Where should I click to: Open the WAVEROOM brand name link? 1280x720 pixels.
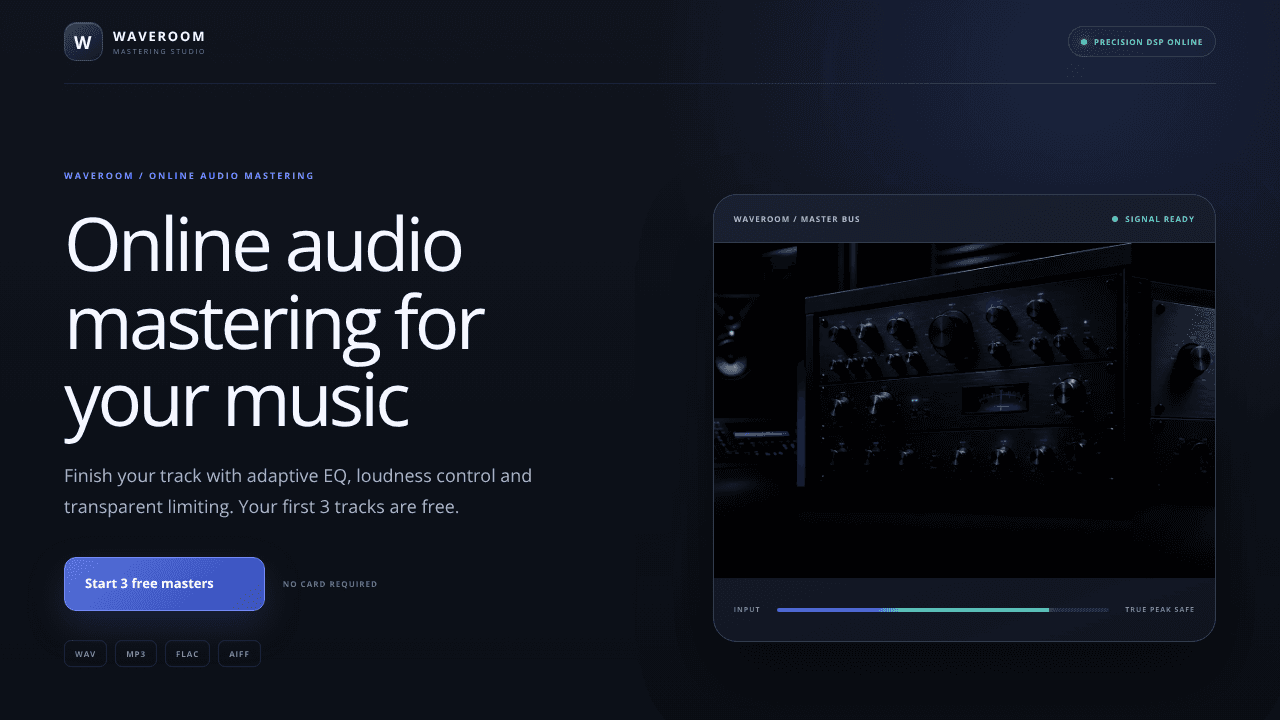[x=159, y=36]
